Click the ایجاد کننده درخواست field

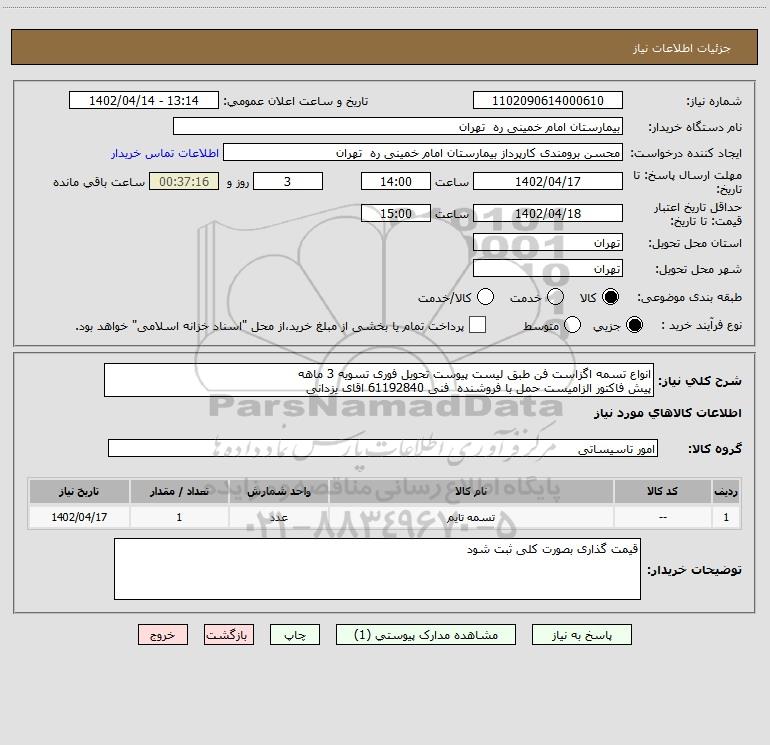point(423,152)
